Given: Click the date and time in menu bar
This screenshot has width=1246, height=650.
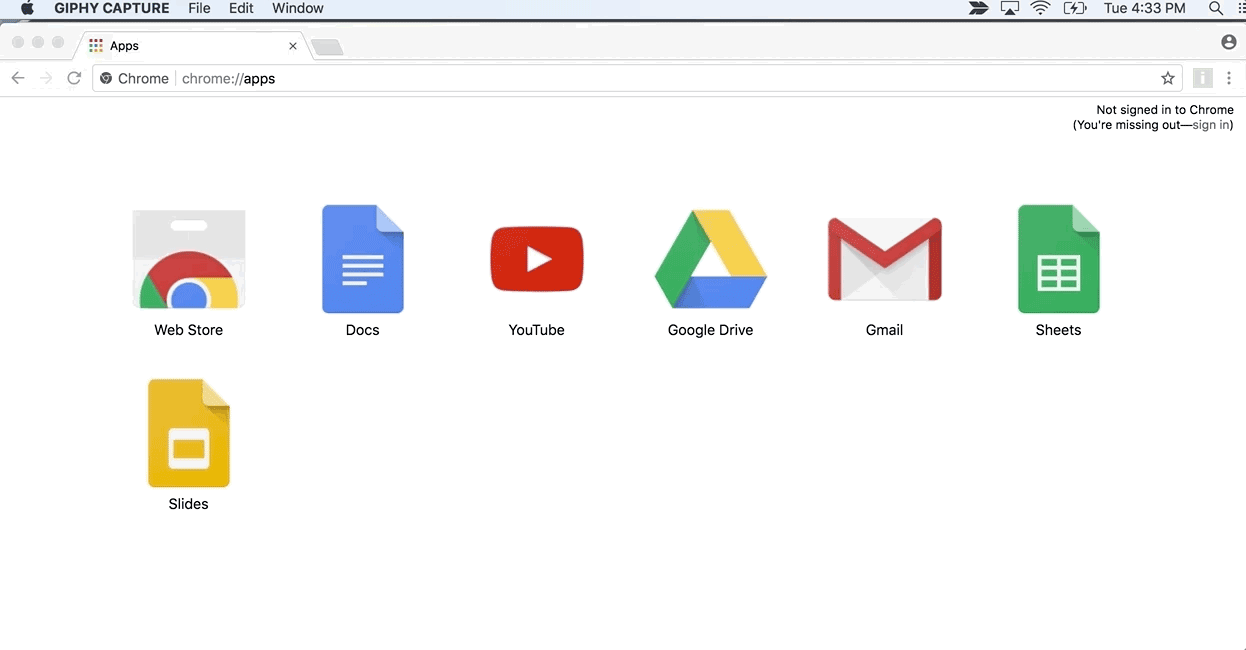Looking at the screenshot, I should pyautogui.click(x=1144, y=8).
